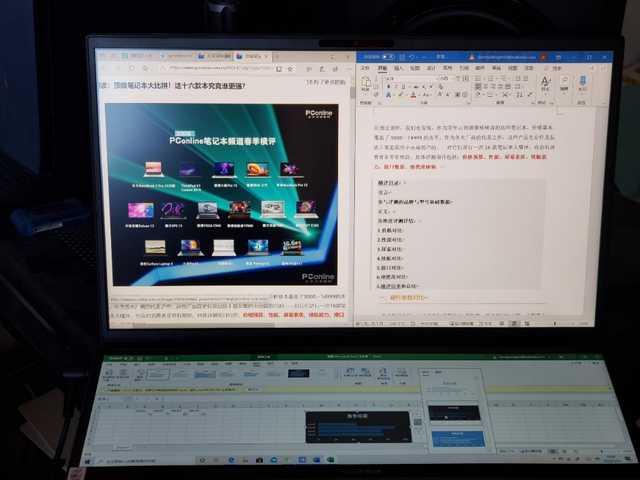
Task: Open the Insert tab in Word
Action: pos(399,68)
